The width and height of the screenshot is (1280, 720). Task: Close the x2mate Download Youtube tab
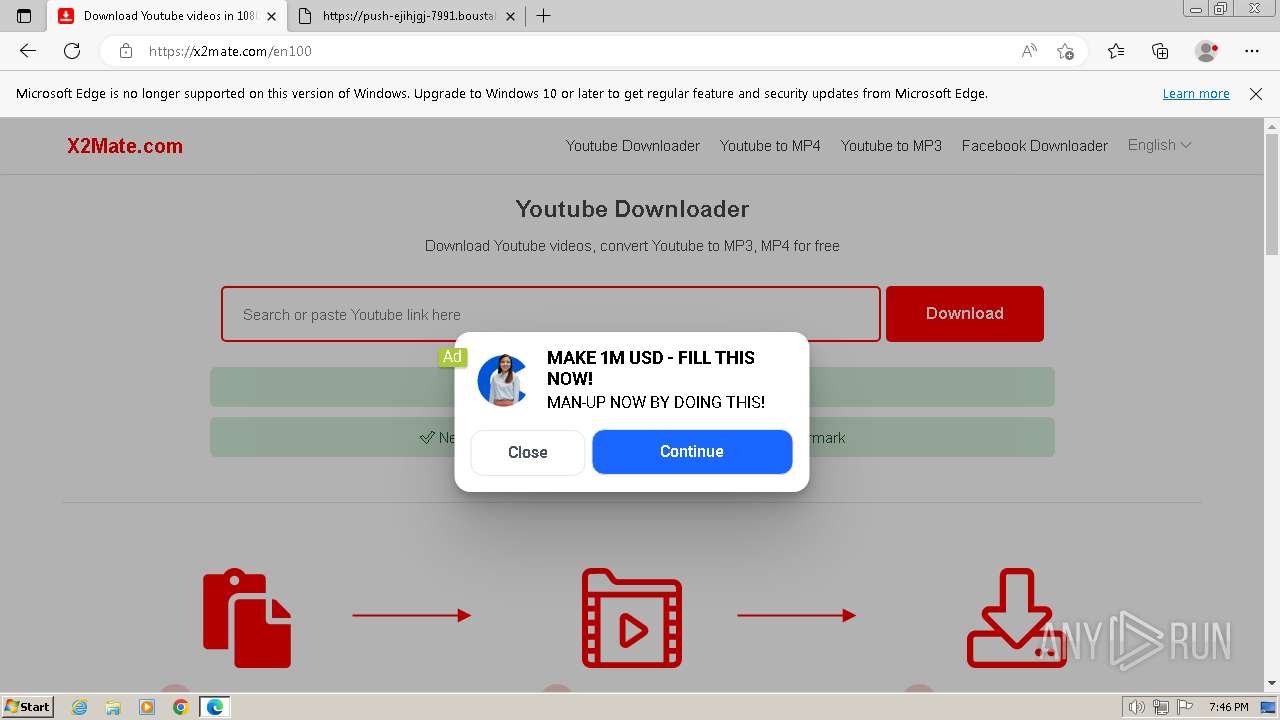click(x=271, y=16)
